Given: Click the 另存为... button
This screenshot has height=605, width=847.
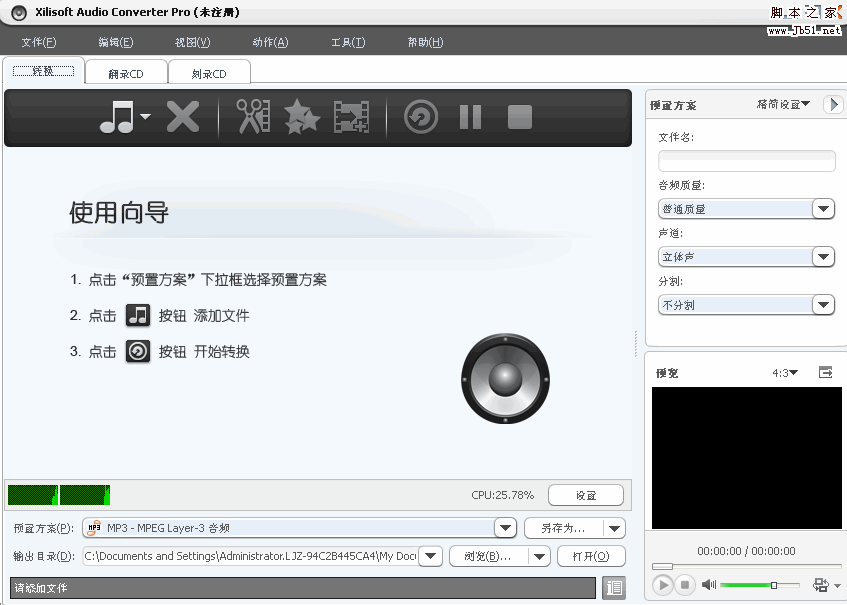Looking at the screenshot, I should point(563,528).
